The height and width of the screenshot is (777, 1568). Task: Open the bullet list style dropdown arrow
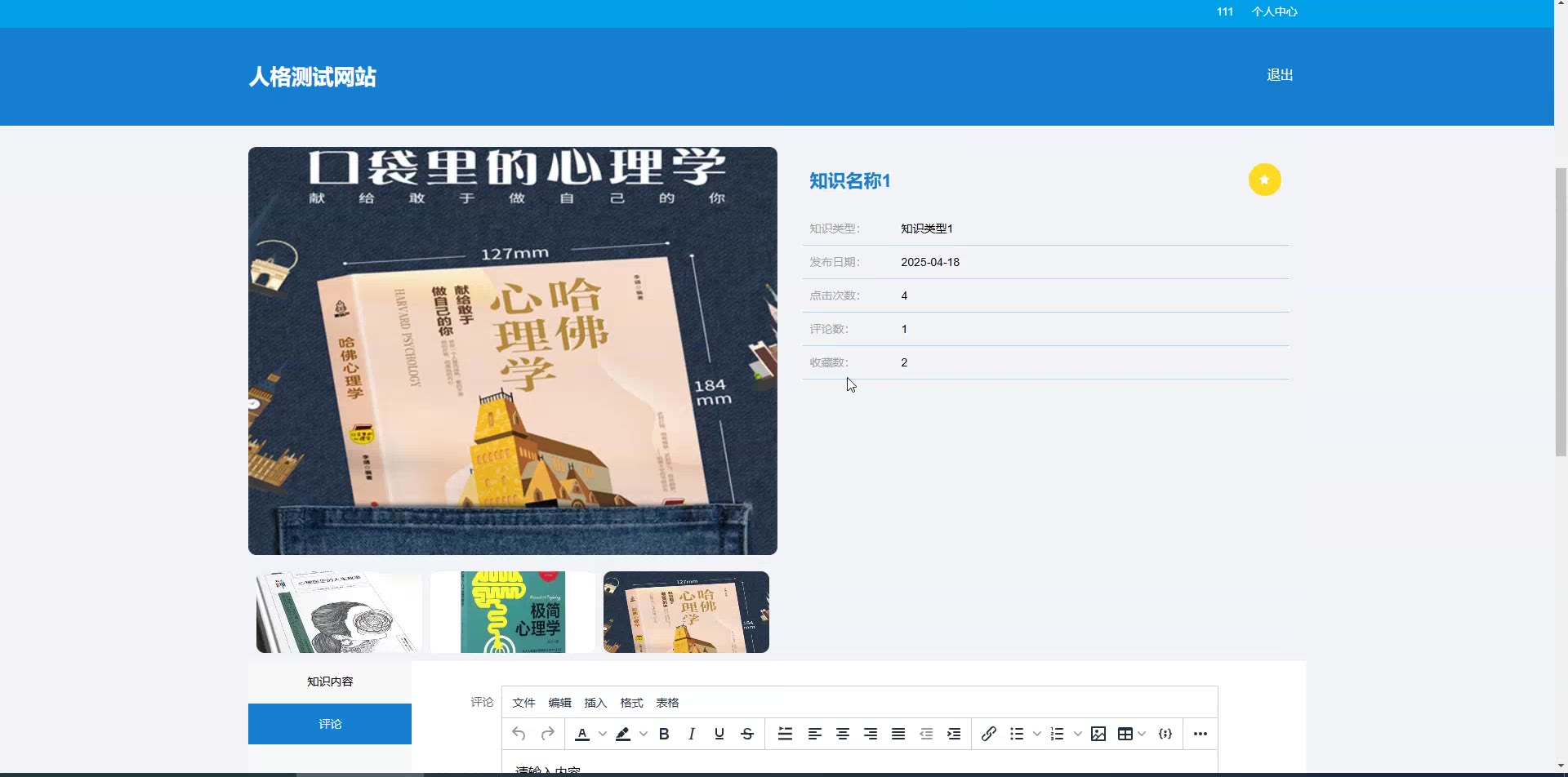(x=1037, y=734)
